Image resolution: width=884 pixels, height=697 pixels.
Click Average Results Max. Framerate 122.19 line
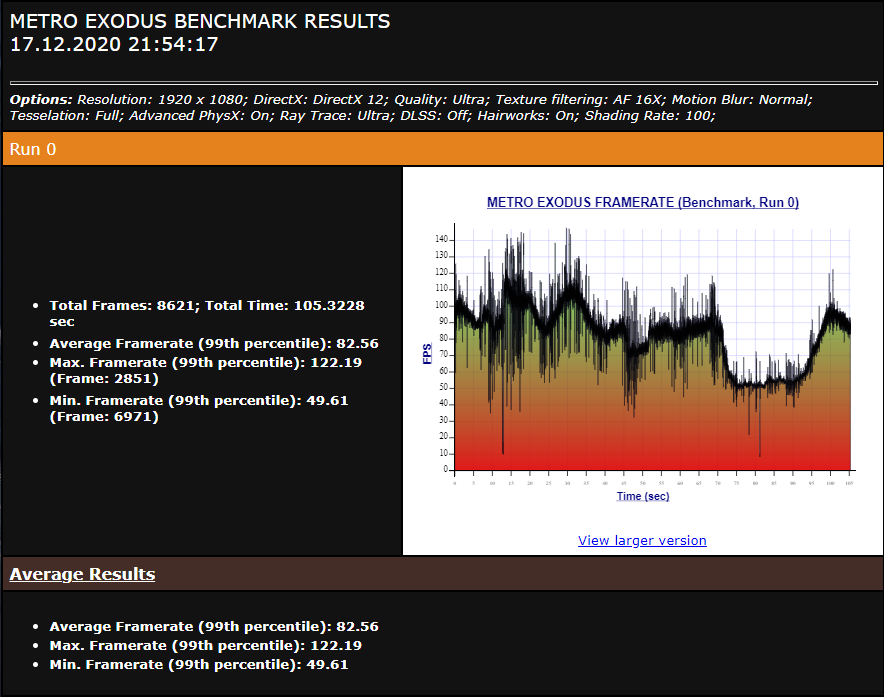[206, 646]
